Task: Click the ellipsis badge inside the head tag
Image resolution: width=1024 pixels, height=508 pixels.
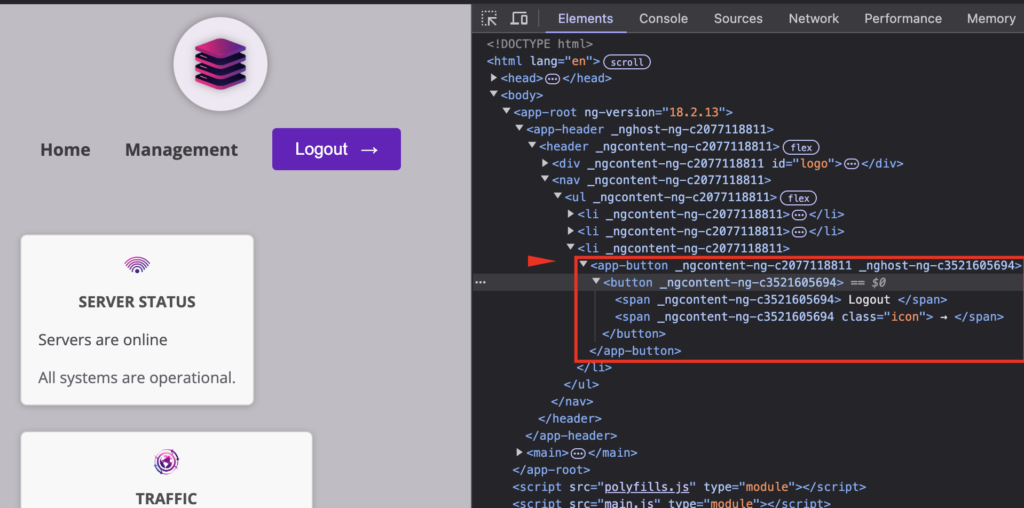Action: (552, 79)
